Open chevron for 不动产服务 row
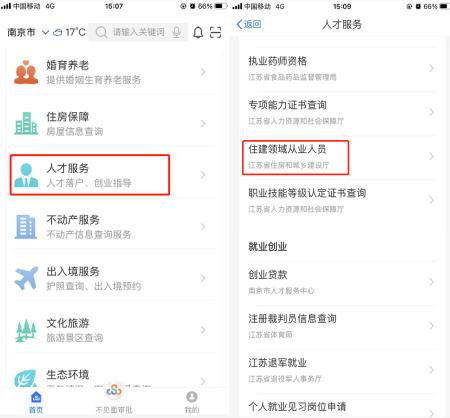Image resolution: width=450 pixels, height=418 pixels. tap(203, 227)
